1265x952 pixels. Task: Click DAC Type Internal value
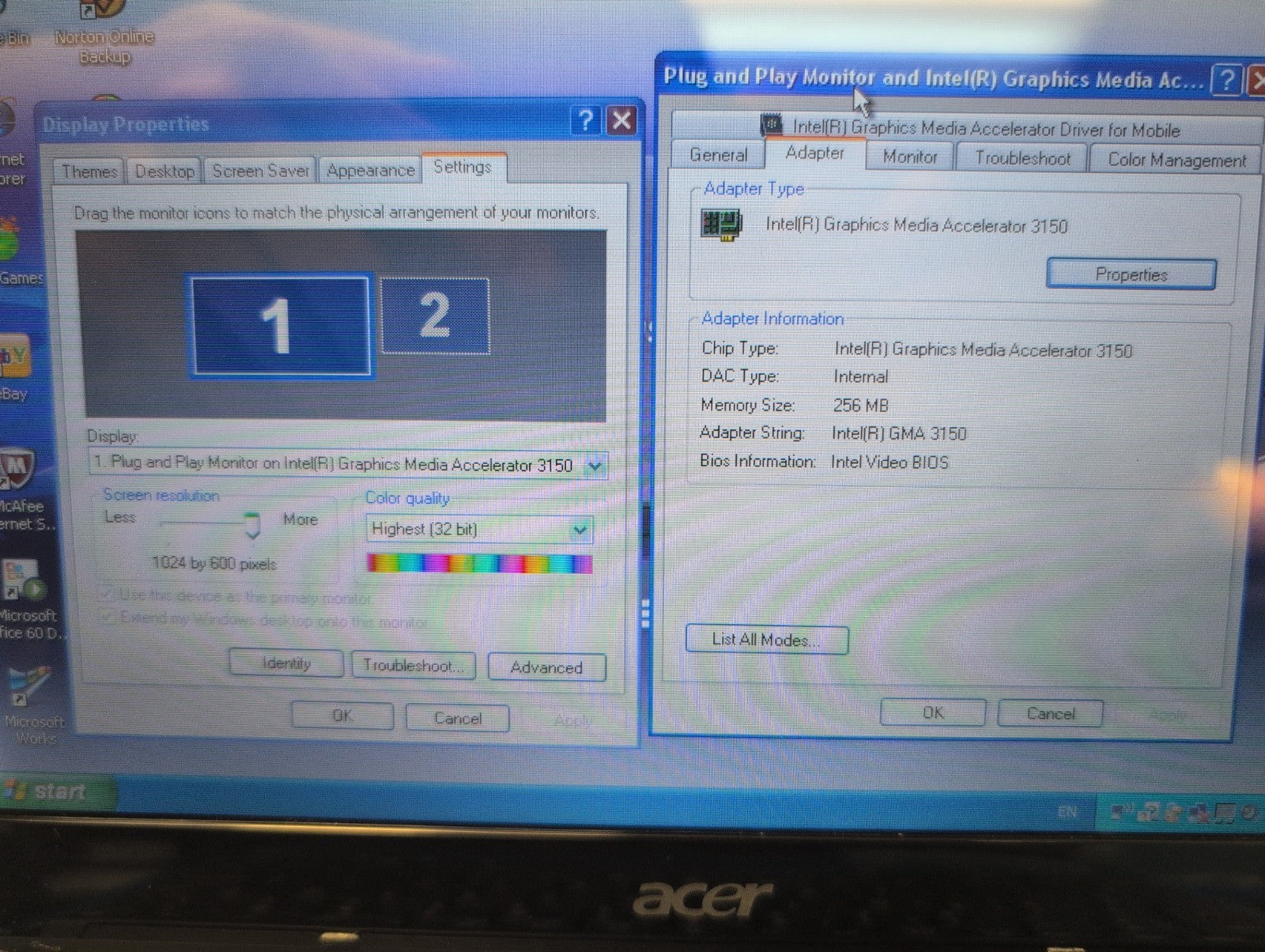[861, 377]
